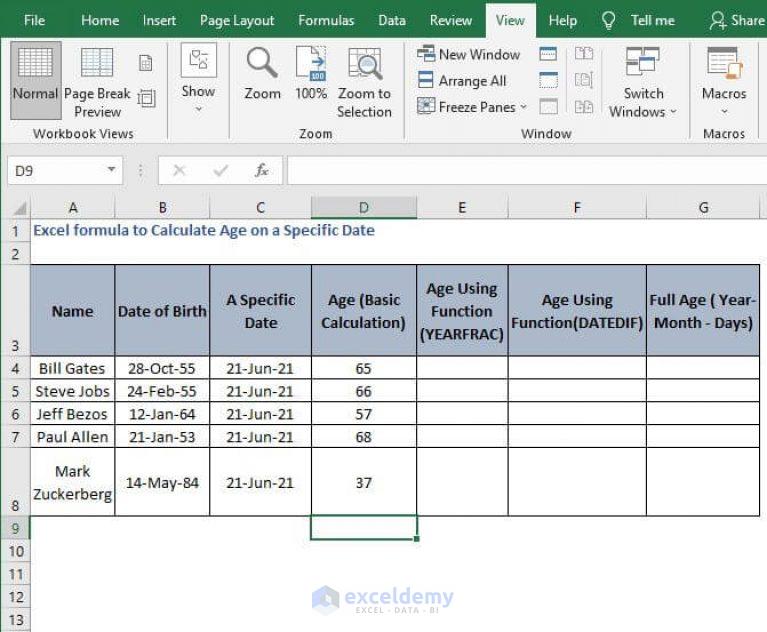Switch to Normal workbook view
Image resolution: width=767 pixels, height=632 pixels.
click(x=35, y=81)
